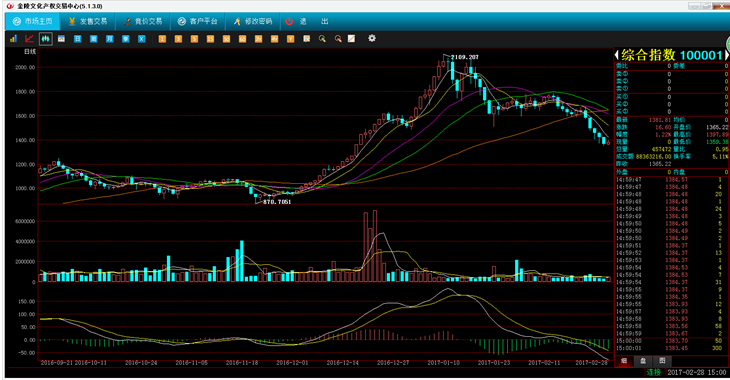Open the 发售交易 tab
This screenshot has height=380, width=730.
pos(88,21)
